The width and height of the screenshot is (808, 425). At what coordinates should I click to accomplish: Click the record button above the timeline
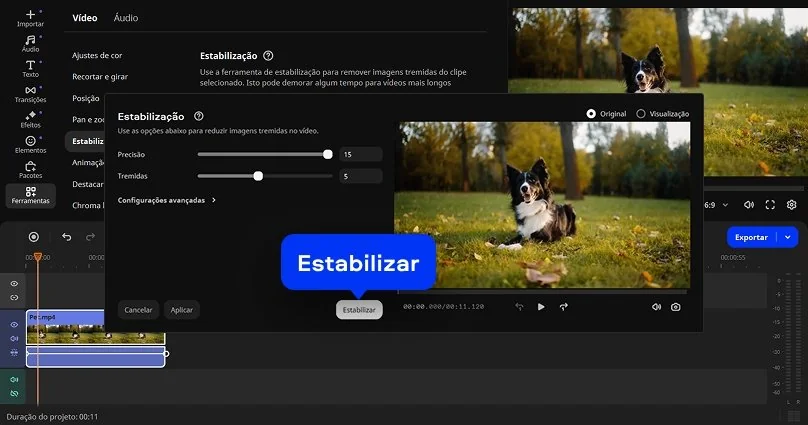(34, 237)
